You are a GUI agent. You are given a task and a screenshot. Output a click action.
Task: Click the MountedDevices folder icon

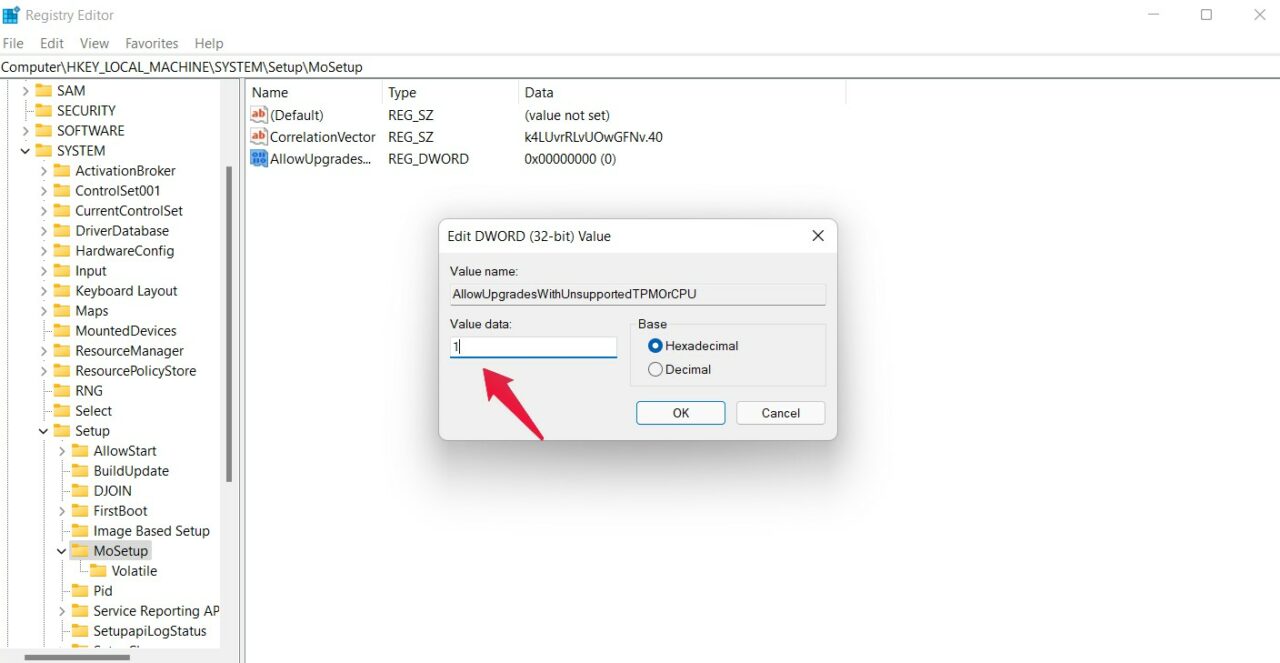coord(62,330)
